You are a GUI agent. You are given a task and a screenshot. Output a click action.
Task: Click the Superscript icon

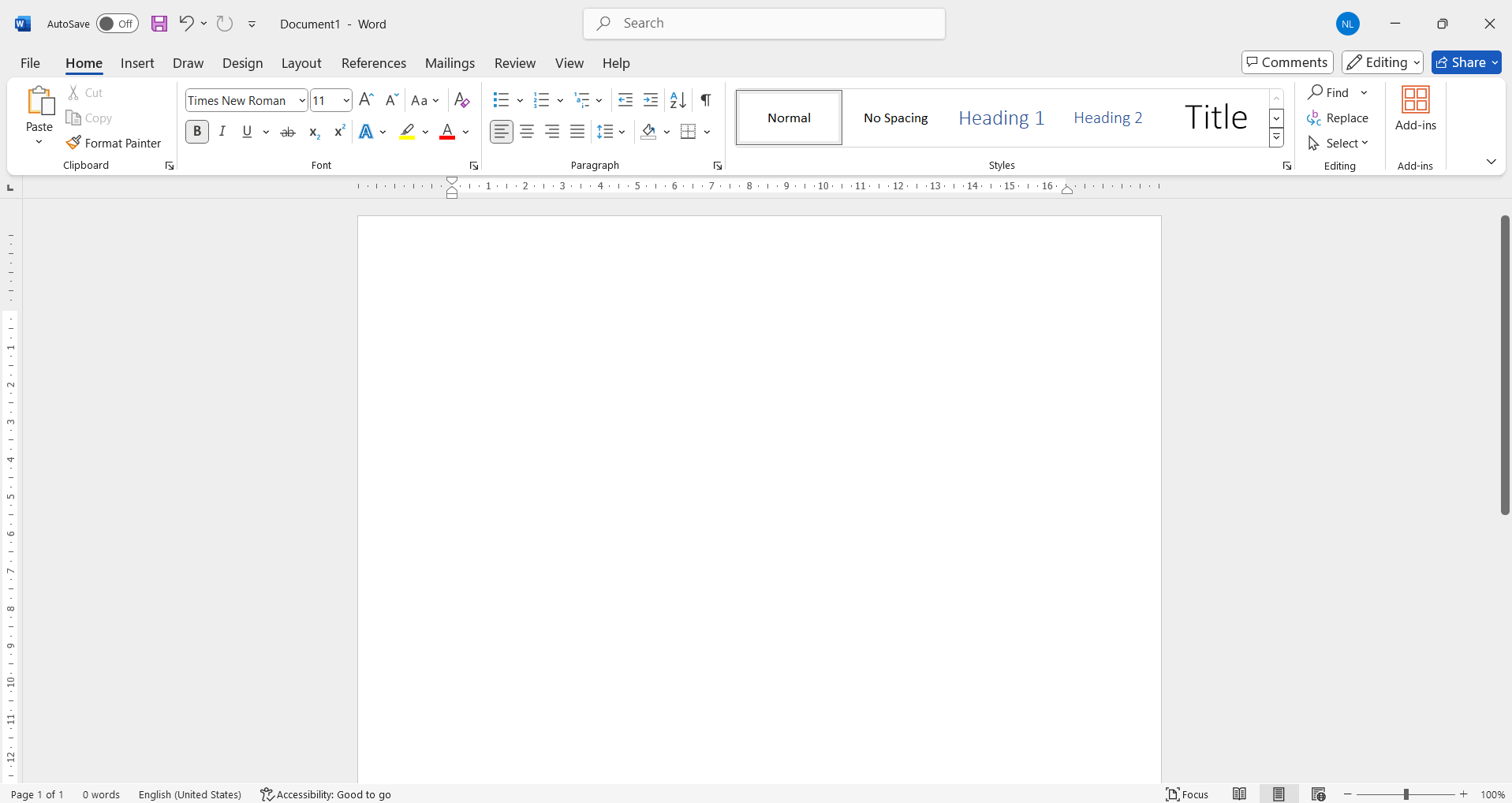[340, 132]
